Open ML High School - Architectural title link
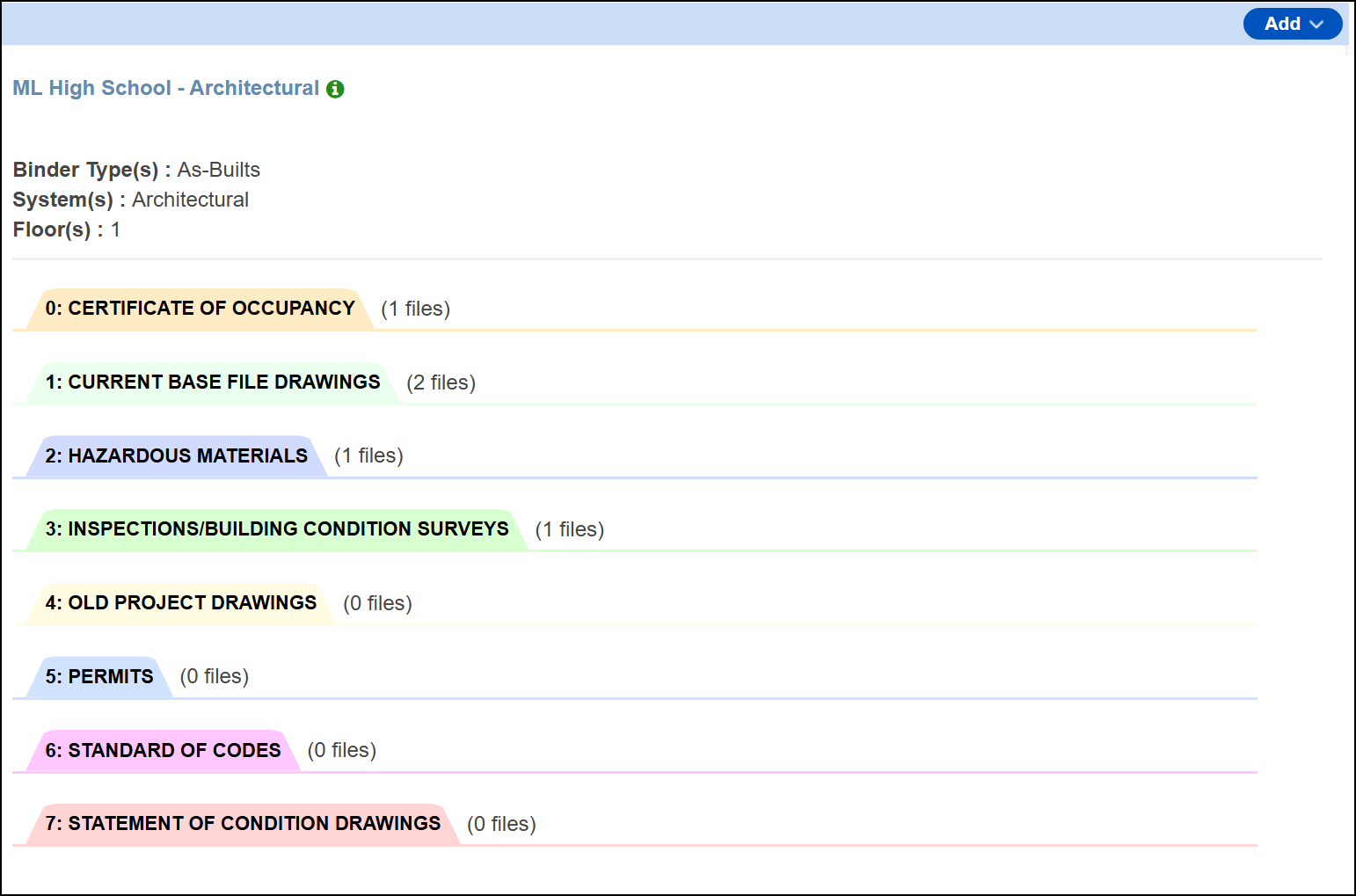Image resolution: width=1356 pixels, height=896 pixels. click(x=166, y=88)
